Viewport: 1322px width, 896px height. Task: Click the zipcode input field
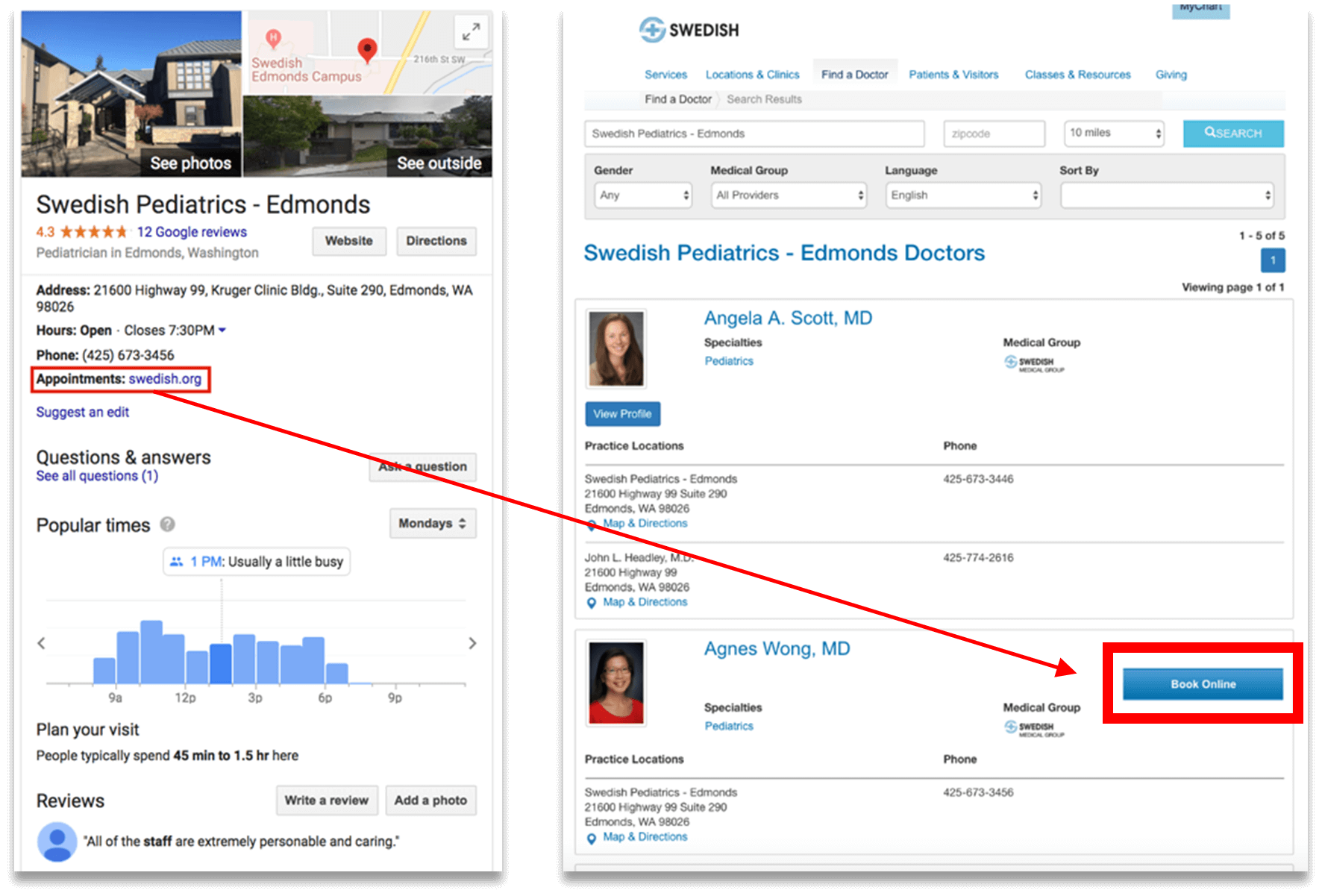click(994, 134)
